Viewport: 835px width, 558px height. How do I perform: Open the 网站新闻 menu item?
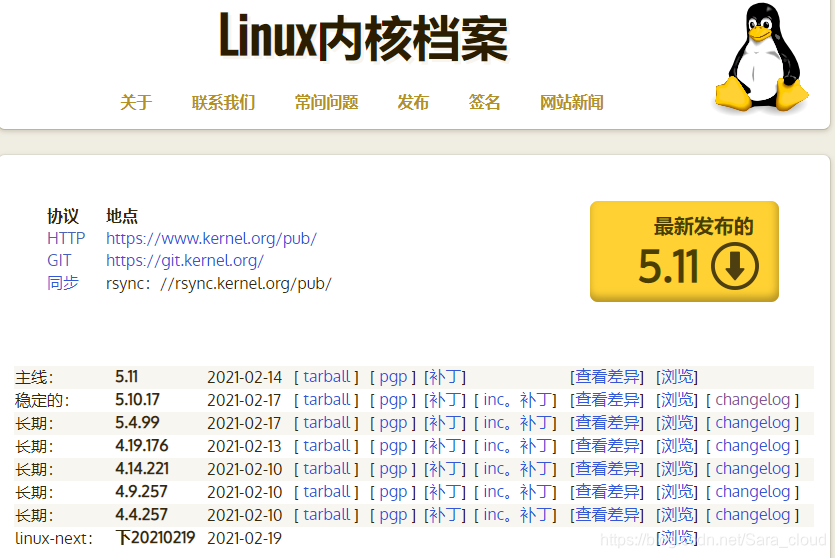point(571,102)
